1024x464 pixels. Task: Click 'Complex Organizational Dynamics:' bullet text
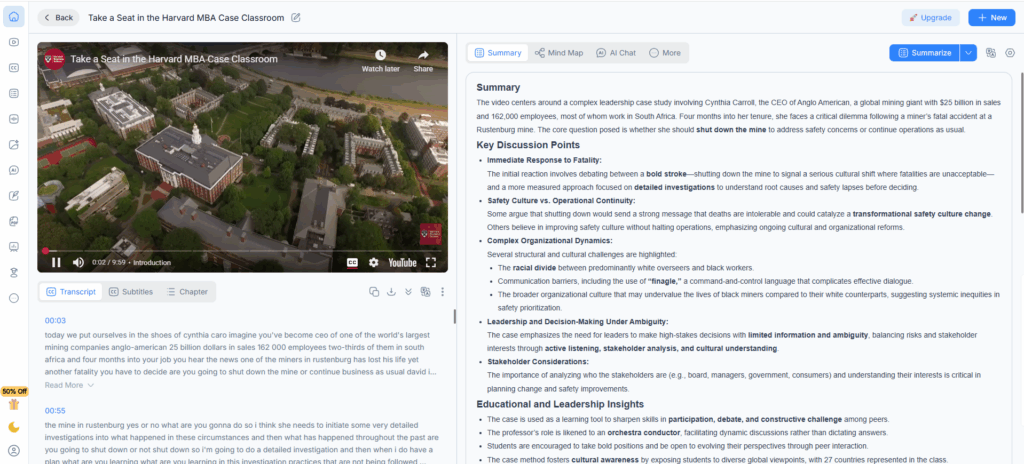point(549,240)
